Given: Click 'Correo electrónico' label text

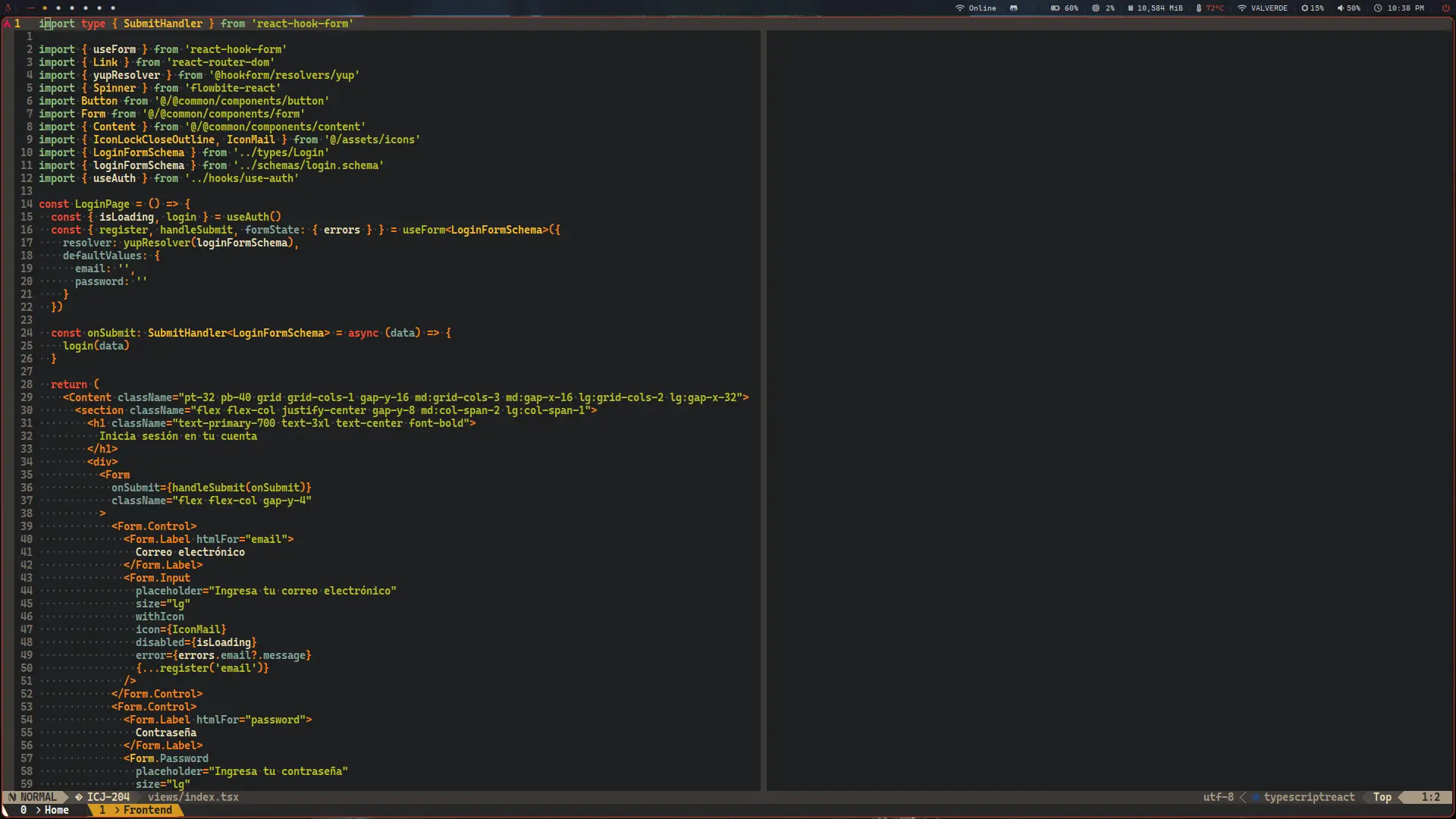Looking at the screenshot, I should (190, 552).
